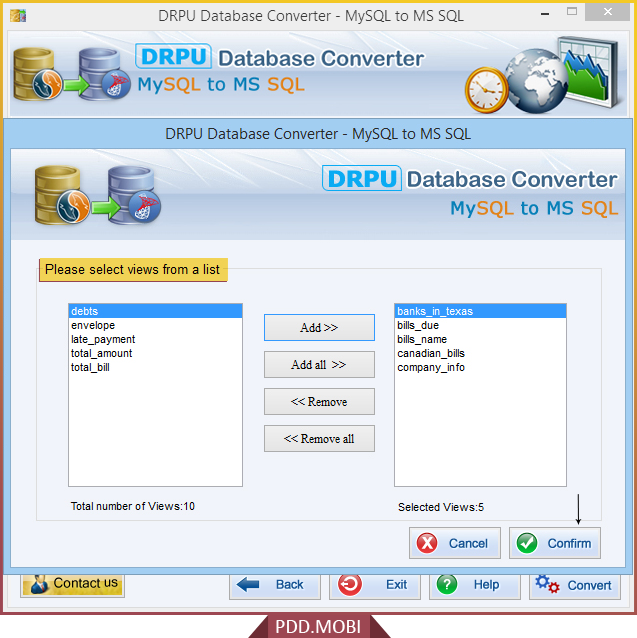The height and width of the screenshot is (638, 637).
Task: Click the Add >> button
Action: pos(319,327)
